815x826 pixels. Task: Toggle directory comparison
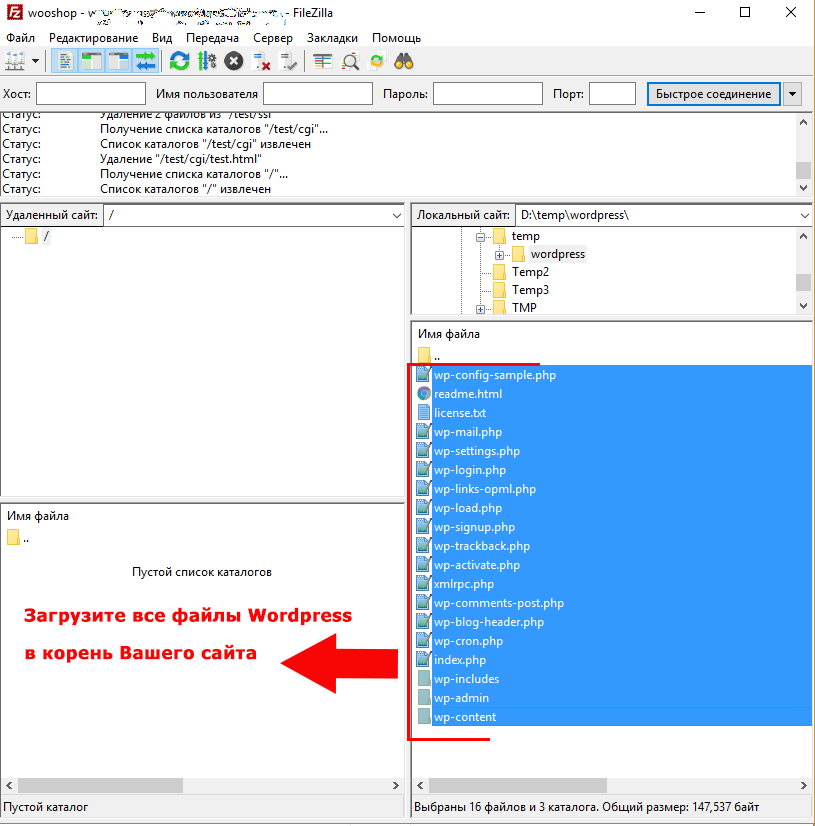(x=350, y=62)
